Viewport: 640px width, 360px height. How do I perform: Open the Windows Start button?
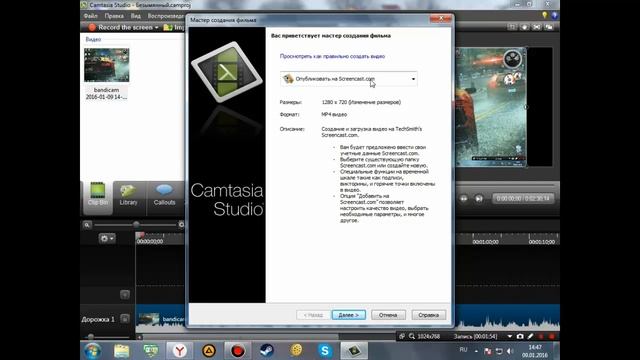coord(93,351)
